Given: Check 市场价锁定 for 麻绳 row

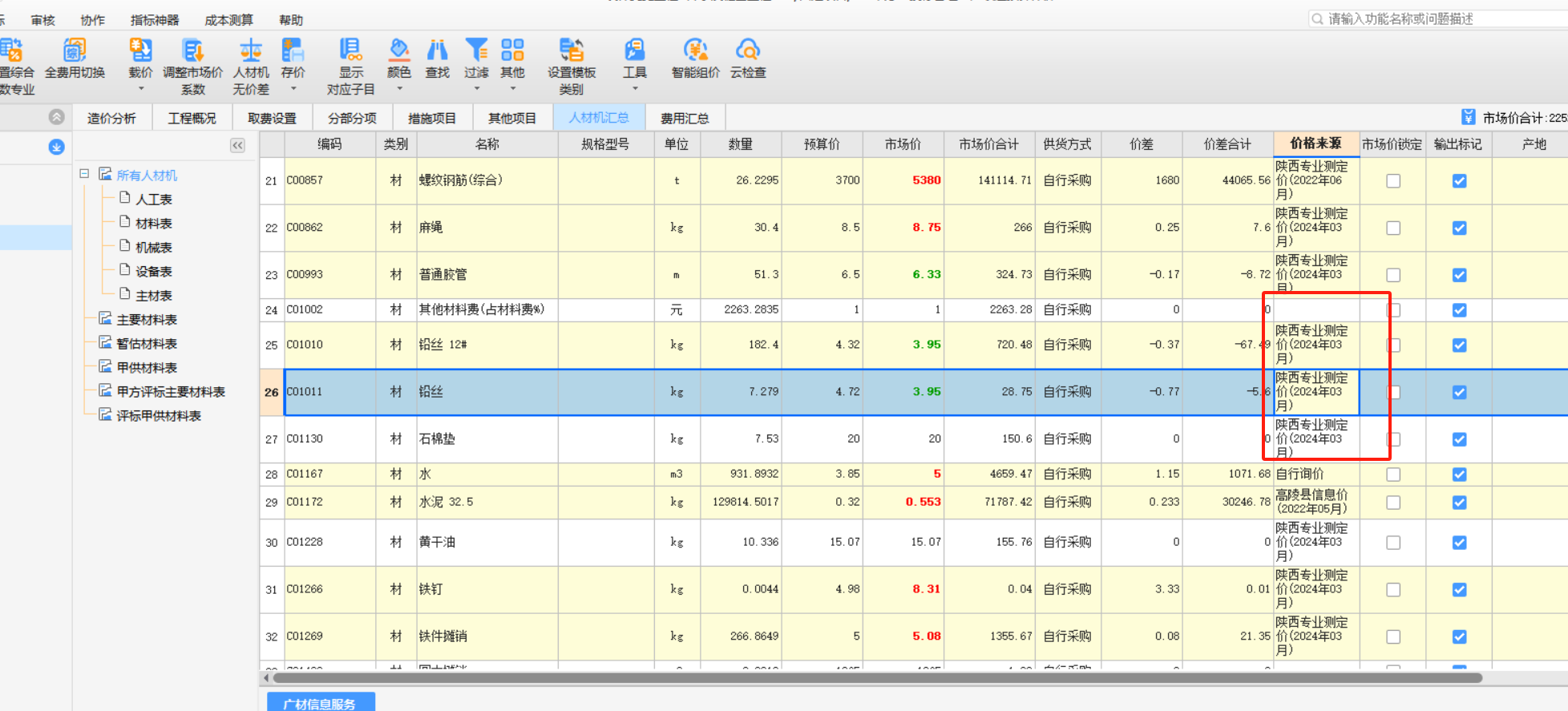Looking at the screenshot, I should pyautogui.click(x=1393, y=228).
